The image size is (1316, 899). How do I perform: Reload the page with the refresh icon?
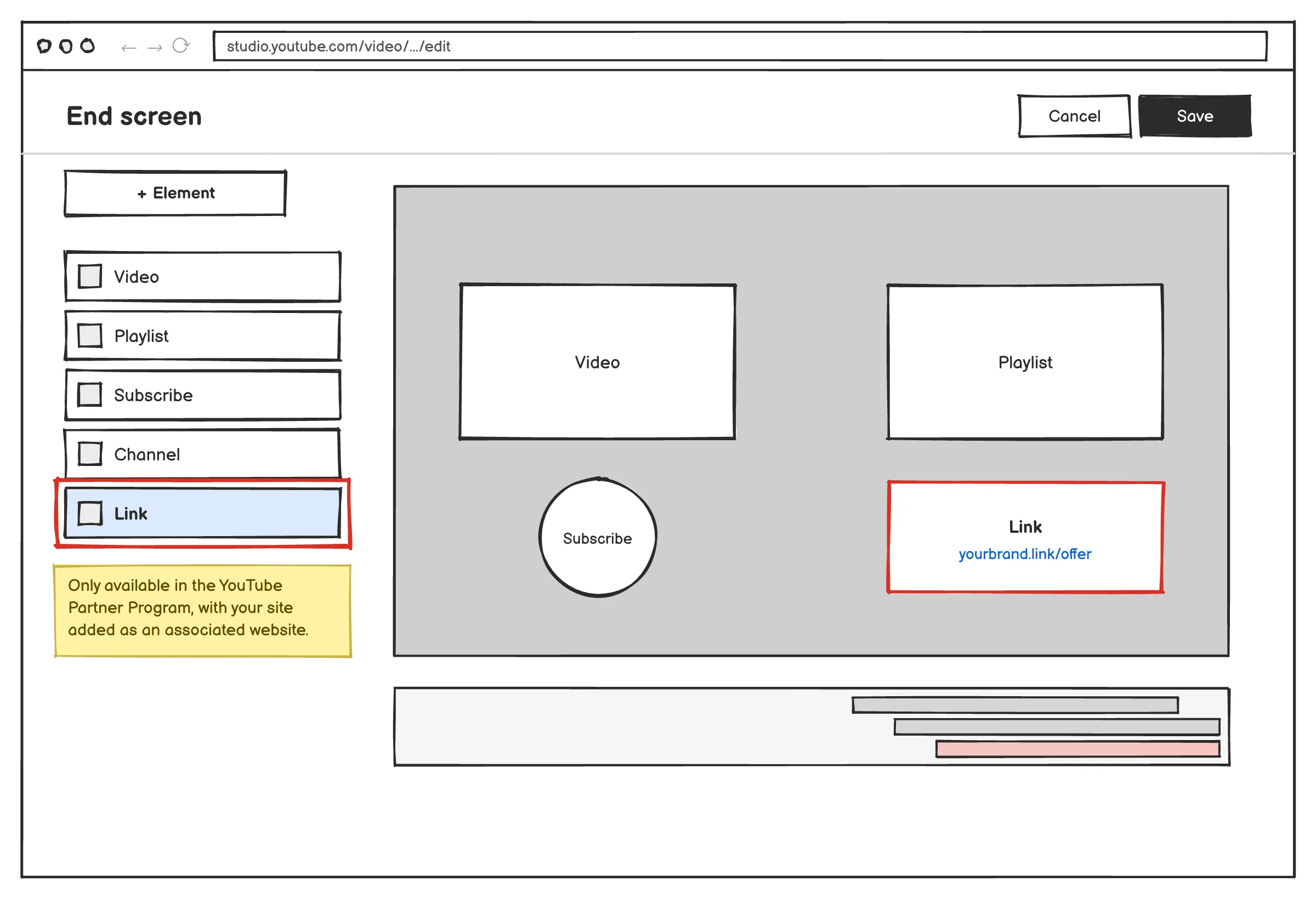click(180, 45)
